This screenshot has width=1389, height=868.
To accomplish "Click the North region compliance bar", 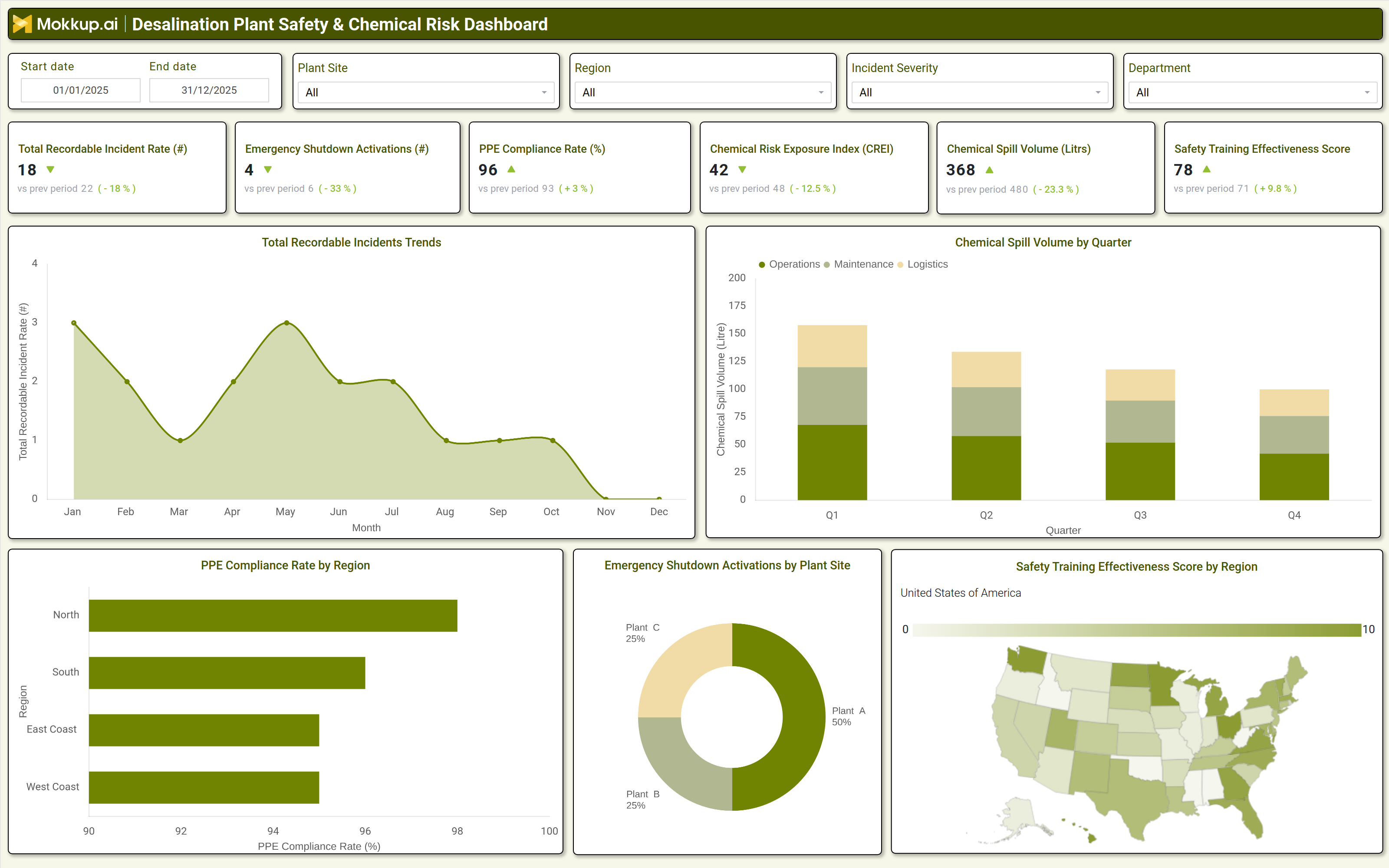I will click(x=273, y=615).
